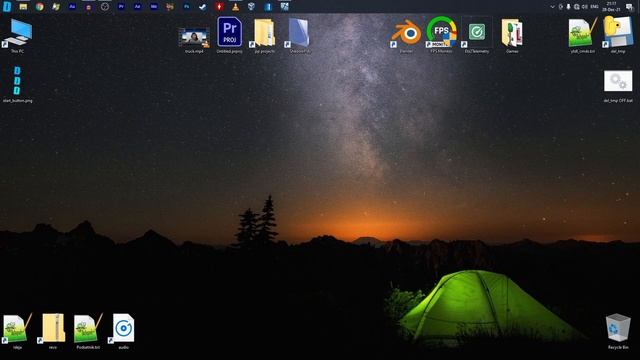Click the microphone tray icon
640x360 pixels.
[568, 7]
